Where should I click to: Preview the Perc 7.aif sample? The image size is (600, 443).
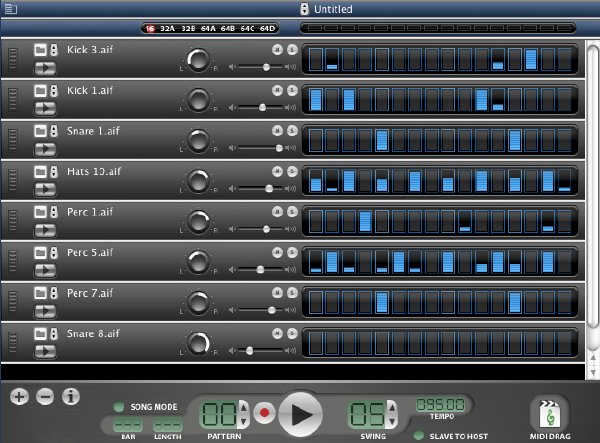[x=45, y=311]
